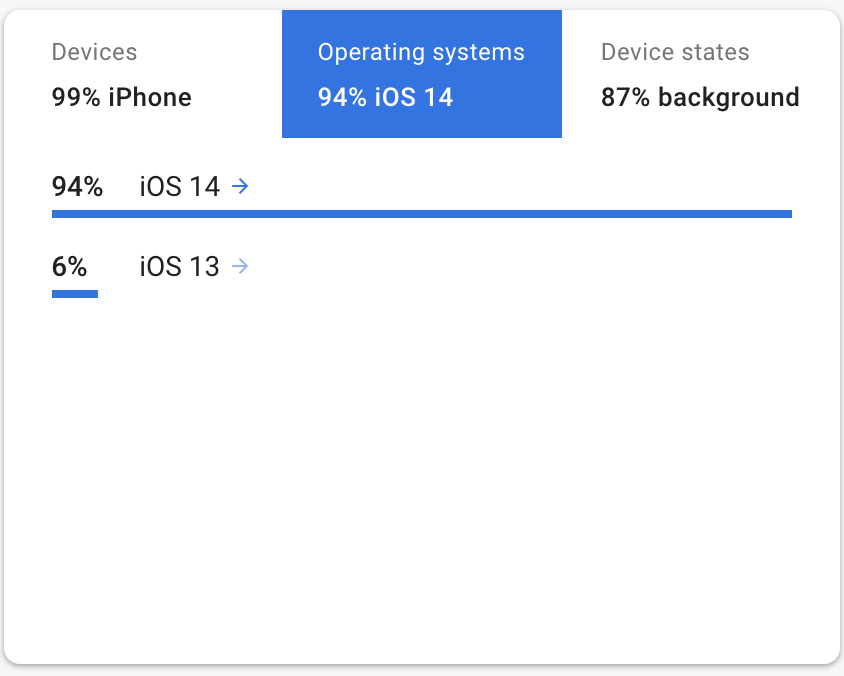Click the iOS 13 progress bar

pyautogui.click(x=74, y=293)
